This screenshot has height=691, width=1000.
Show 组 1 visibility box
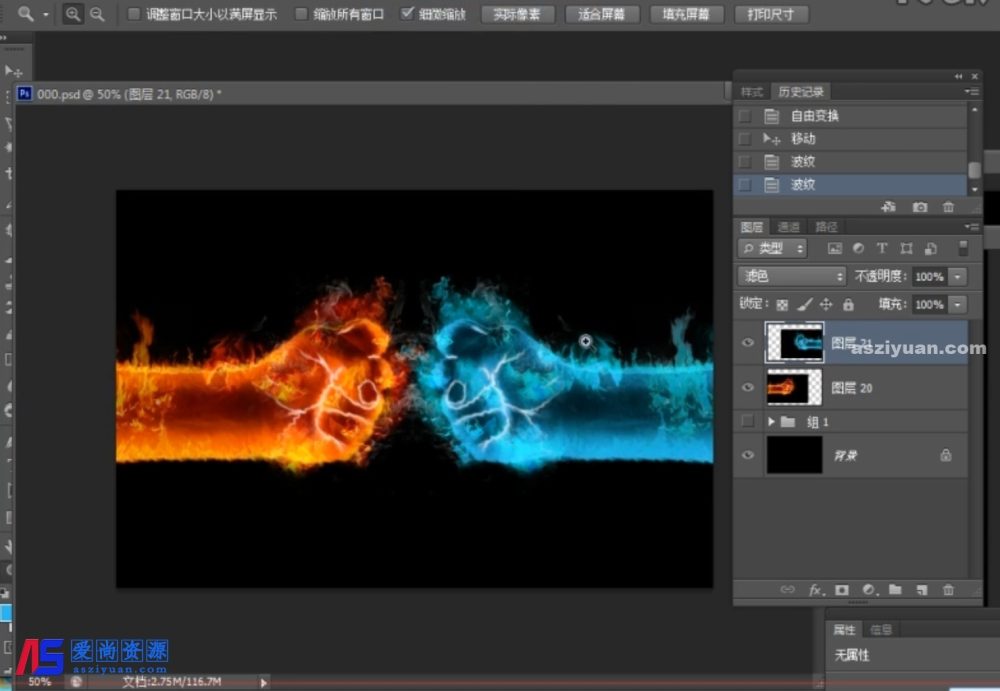pos(747,421)
